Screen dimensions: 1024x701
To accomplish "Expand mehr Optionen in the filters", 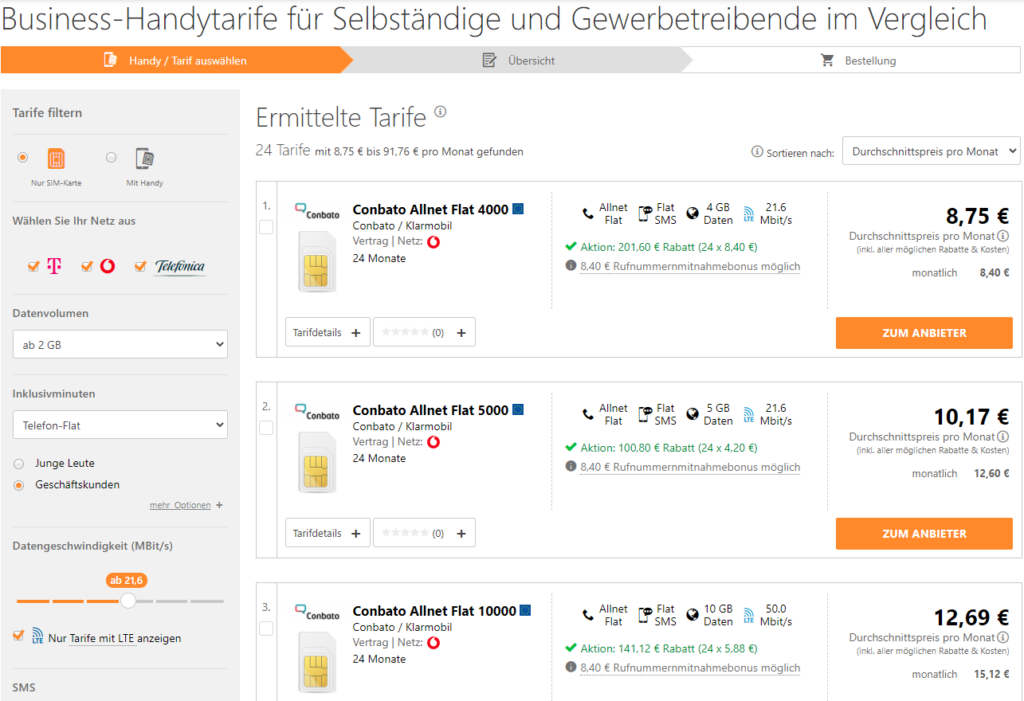I will coord(186,505).
